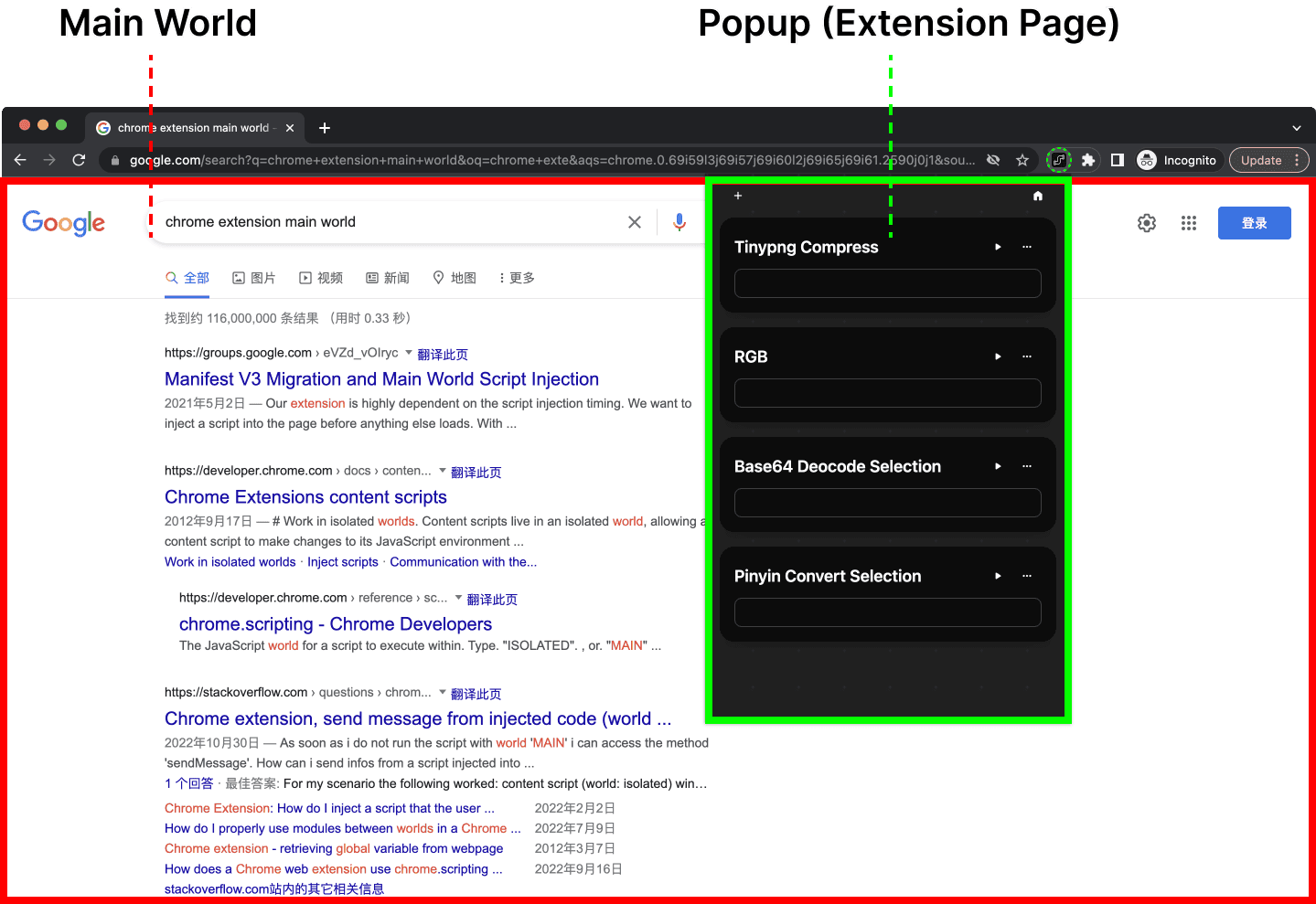Viewport: 1316px width, 904px height.
Task: Expand dropdown arrow next to stackoverflow.com result
Action: 443,691
